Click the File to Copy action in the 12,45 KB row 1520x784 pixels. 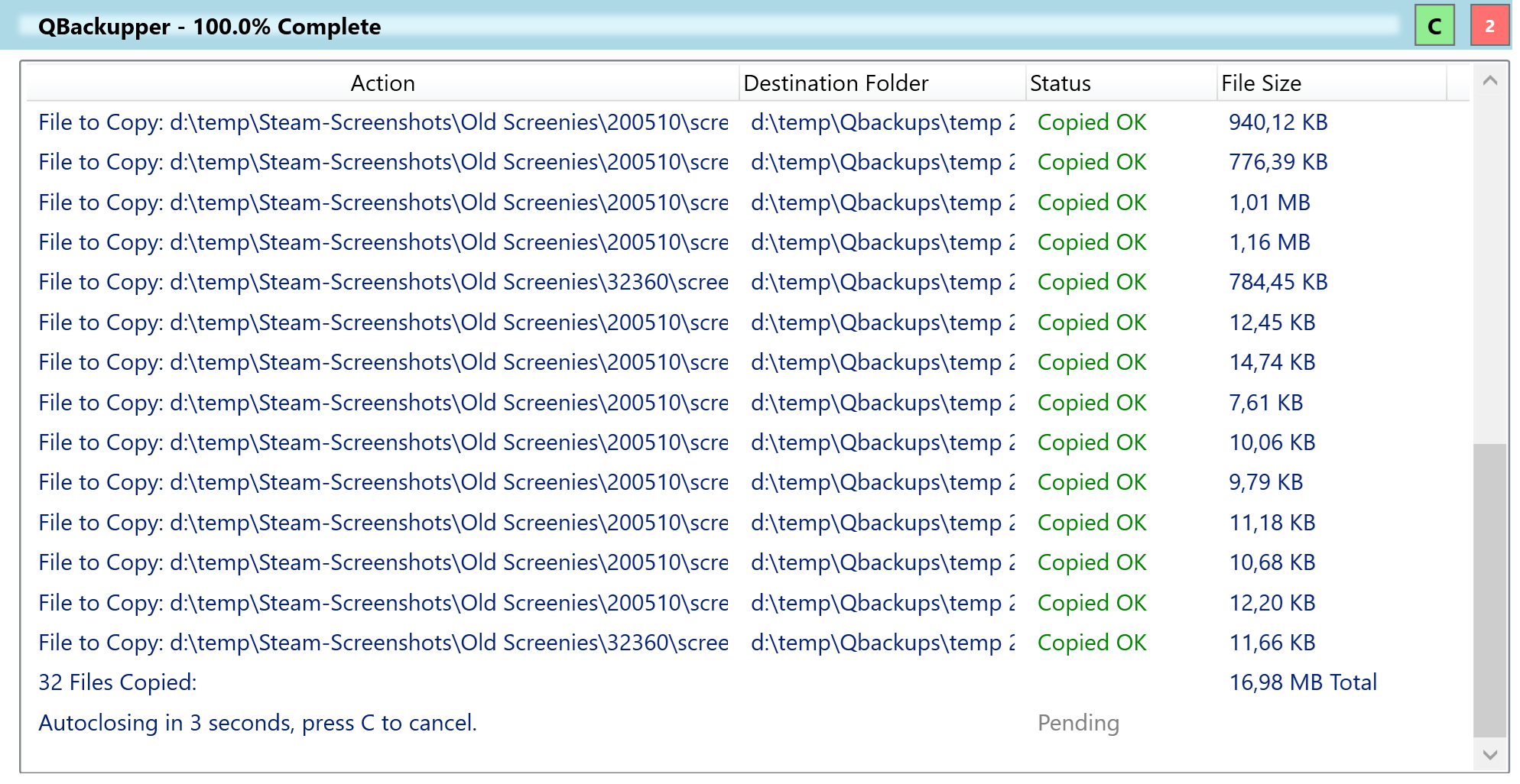(x=383, y=322)
